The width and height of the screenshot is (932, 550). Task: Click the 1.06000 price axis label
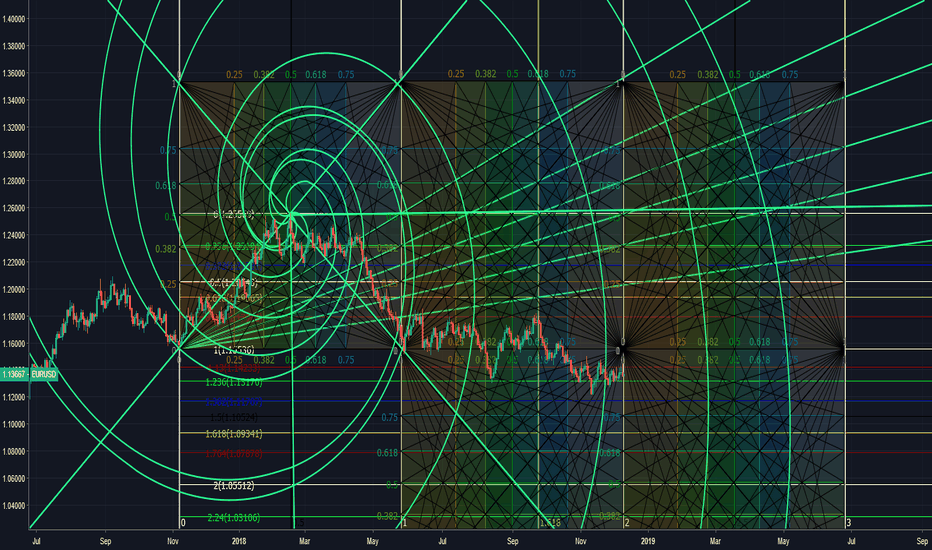point(14,479)
